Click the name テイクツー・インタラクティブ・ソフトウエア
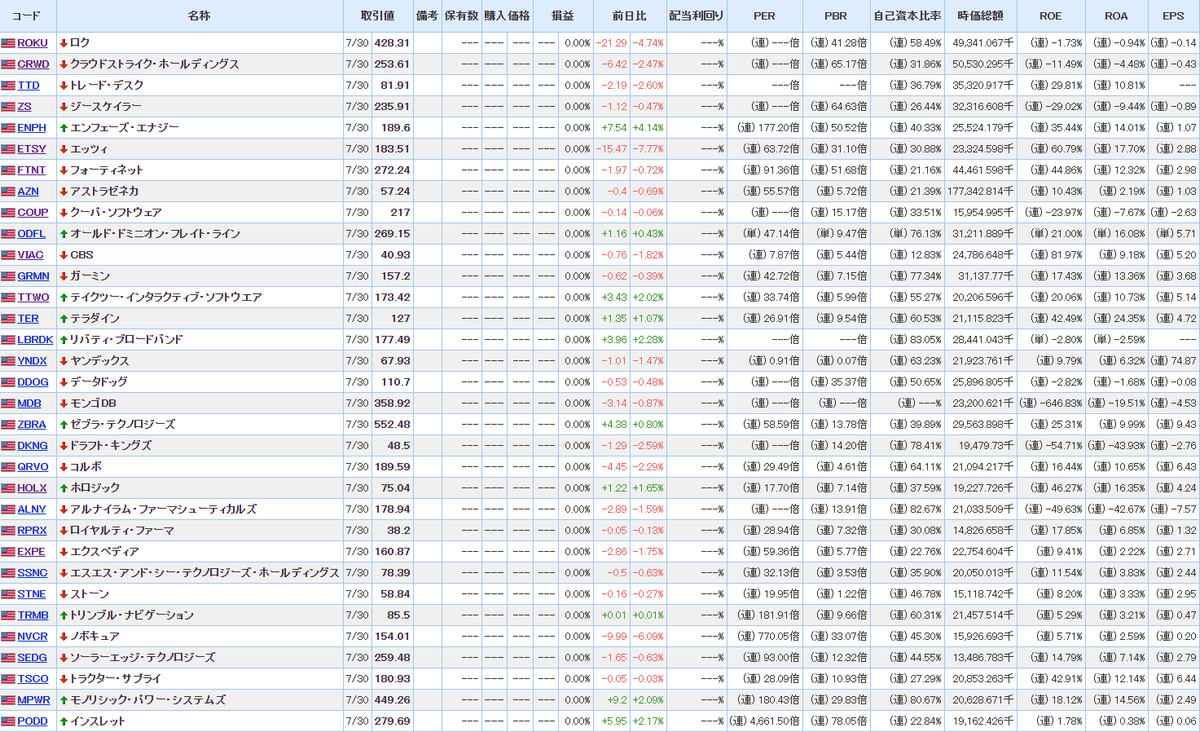Screen dimensions: 1200x732 [166, 297]
